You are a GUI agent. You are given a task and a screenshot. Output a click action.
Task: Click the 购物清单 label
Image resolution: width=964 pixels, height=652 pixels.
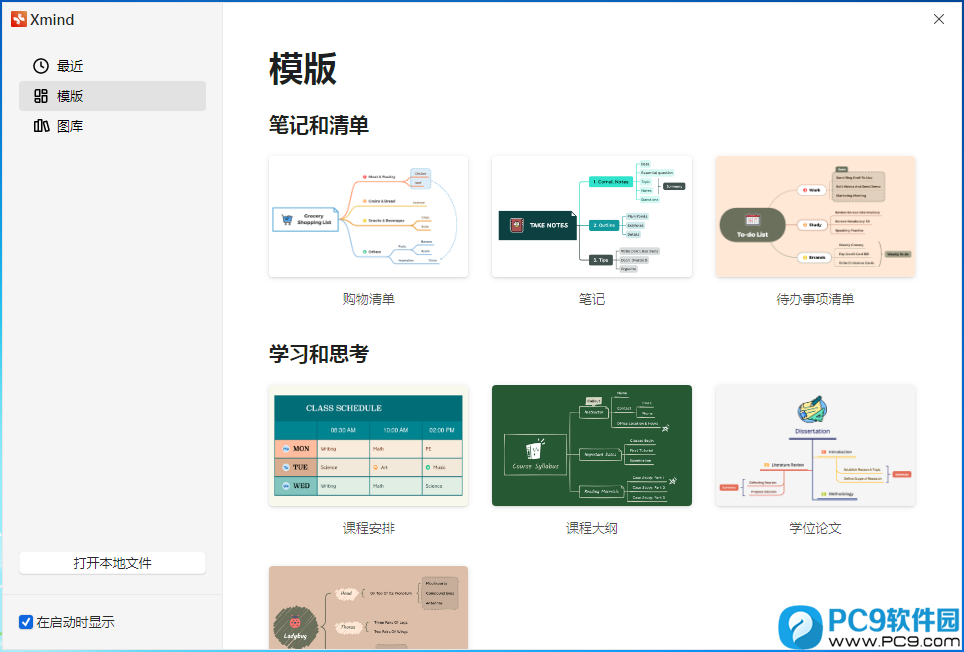(368, 299)
